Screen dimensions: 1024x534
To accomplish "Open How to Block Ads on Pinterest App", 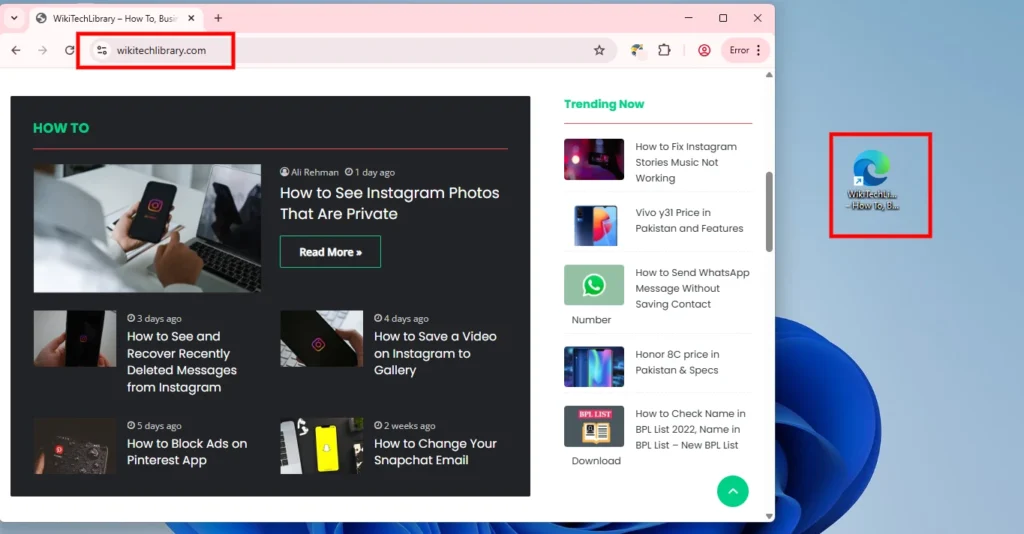I will 187,452.
